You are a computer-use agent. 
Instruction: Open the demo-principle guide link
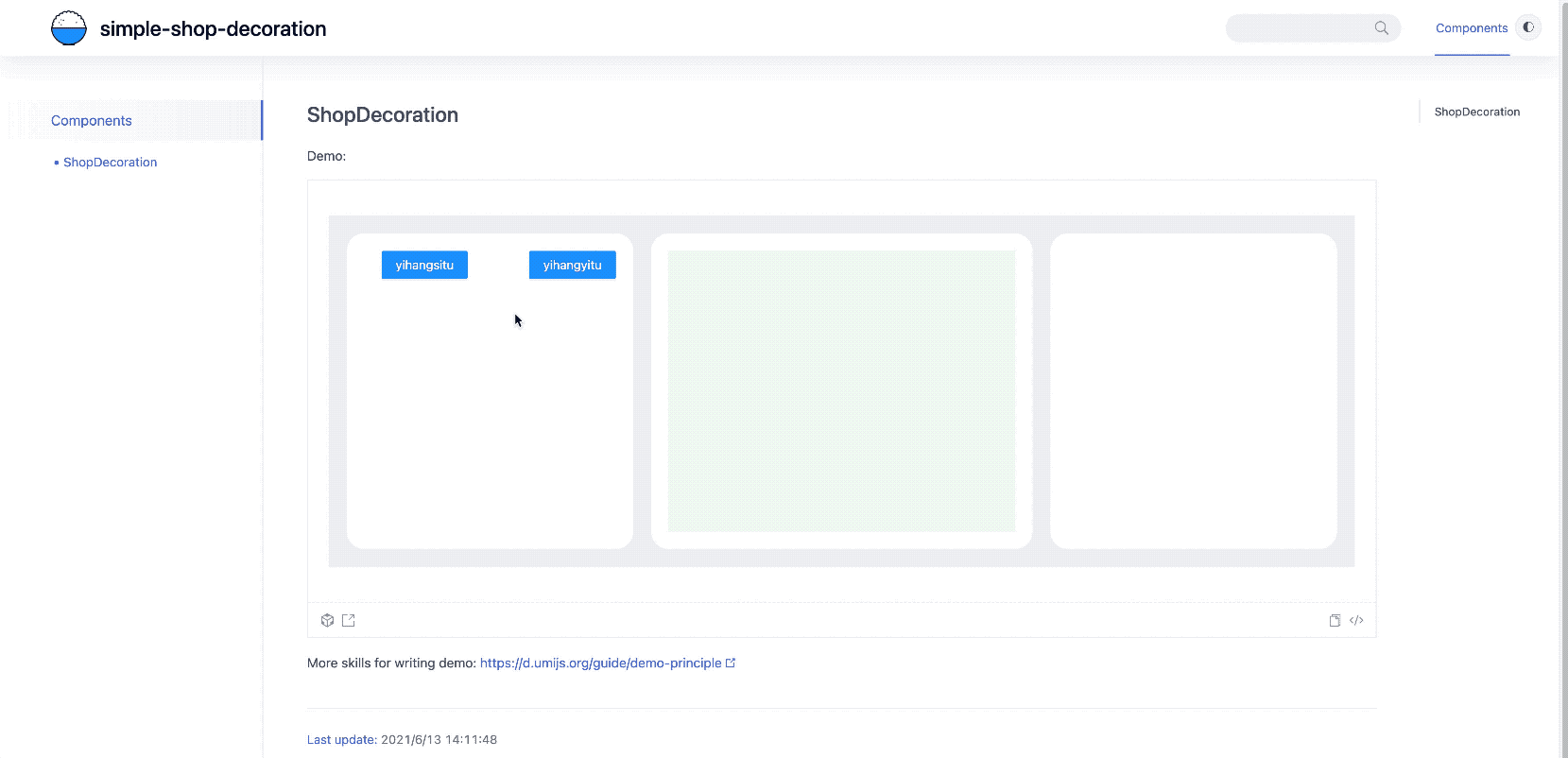click(600, 663)
